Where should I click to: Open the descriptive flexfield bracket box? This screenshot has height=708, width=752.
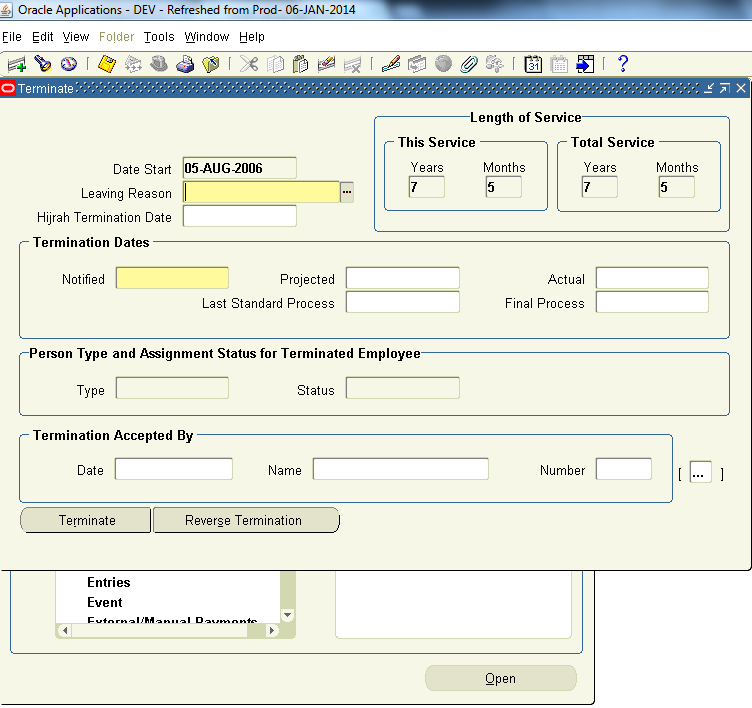click(x=700, y=473)
